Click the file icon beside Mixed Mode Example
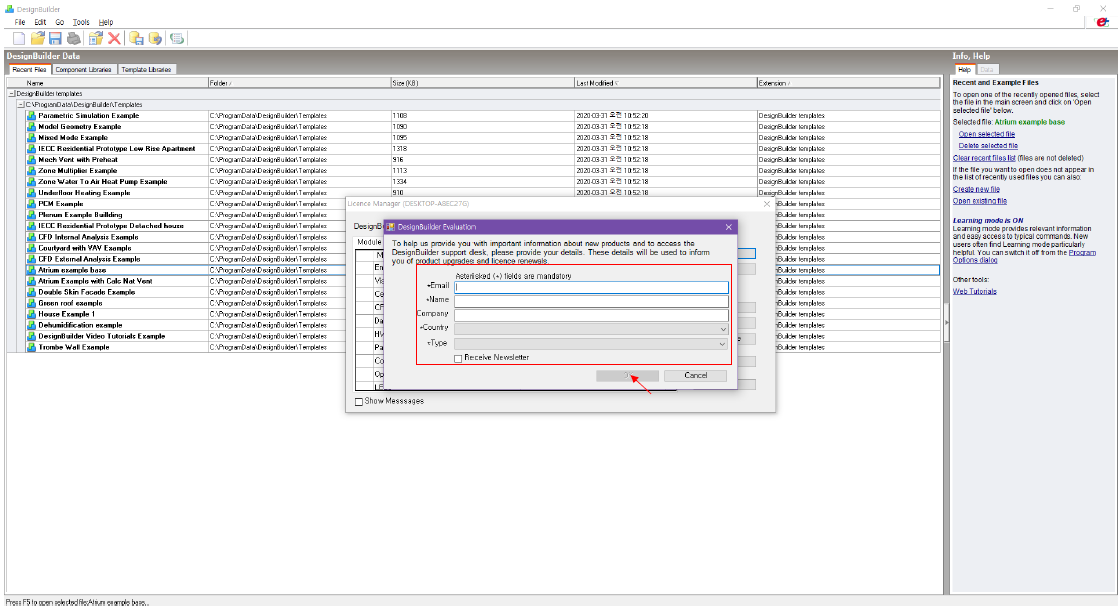The height and width of the screenshot is (611, 1119). (31, 138)
